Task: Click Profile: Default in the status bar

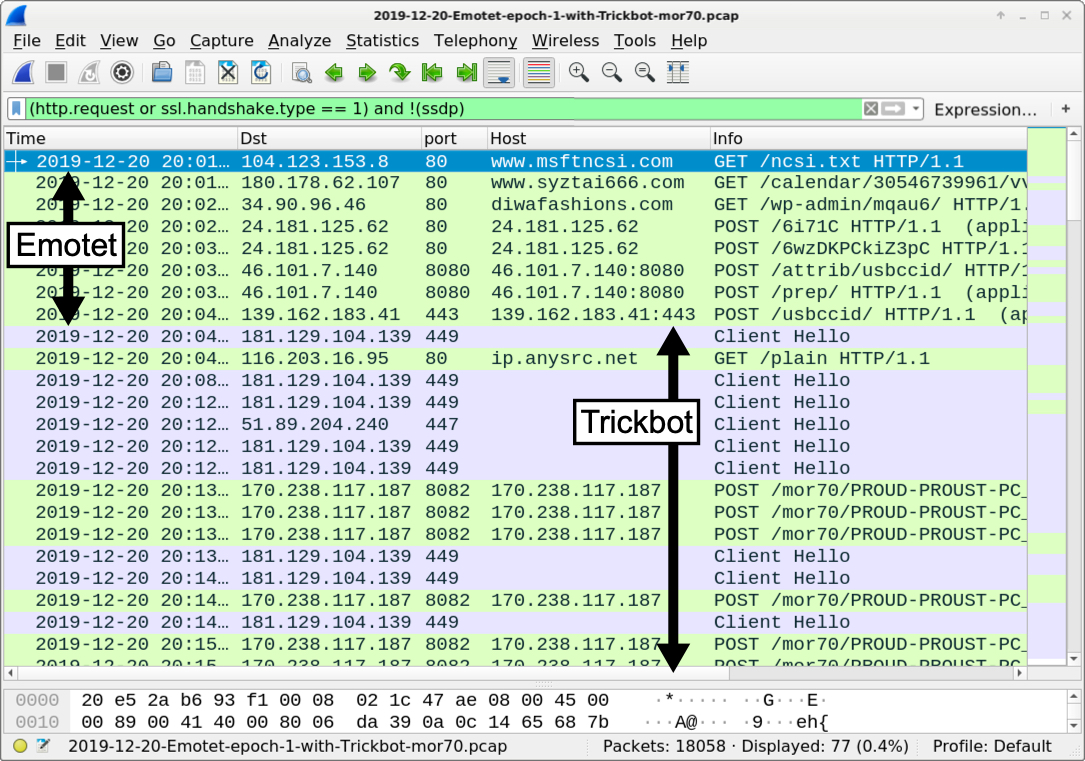Action: point(992,746)
